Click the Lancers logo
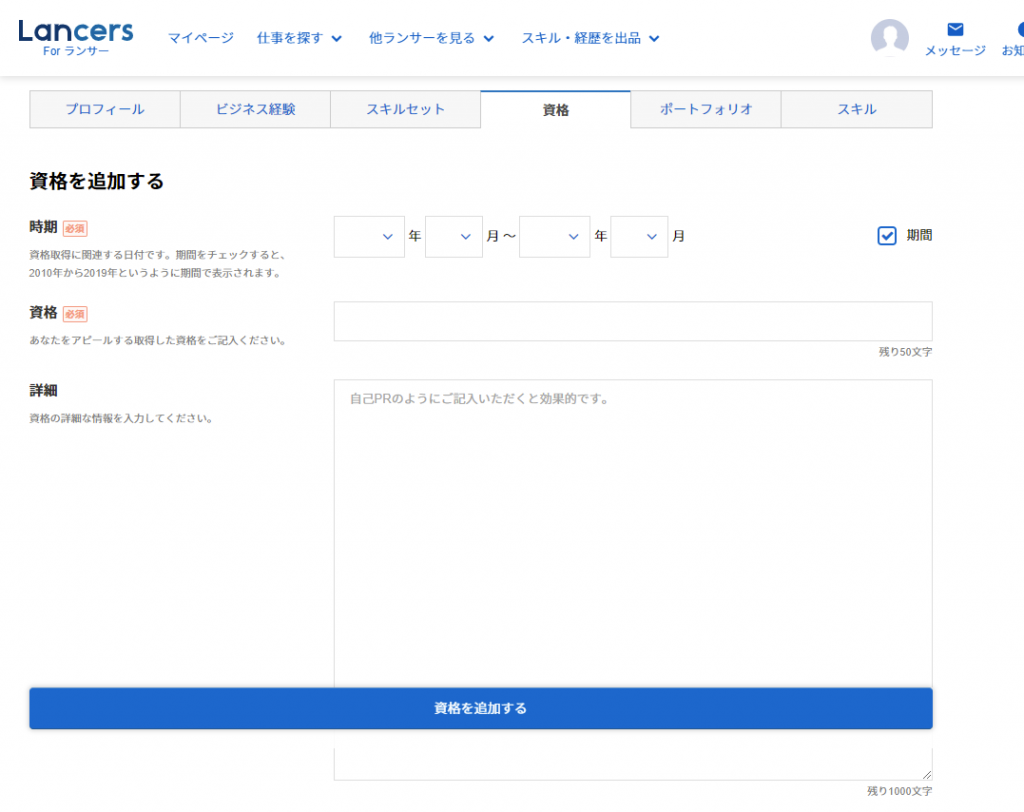The image size is (1024, 812). 75,37
